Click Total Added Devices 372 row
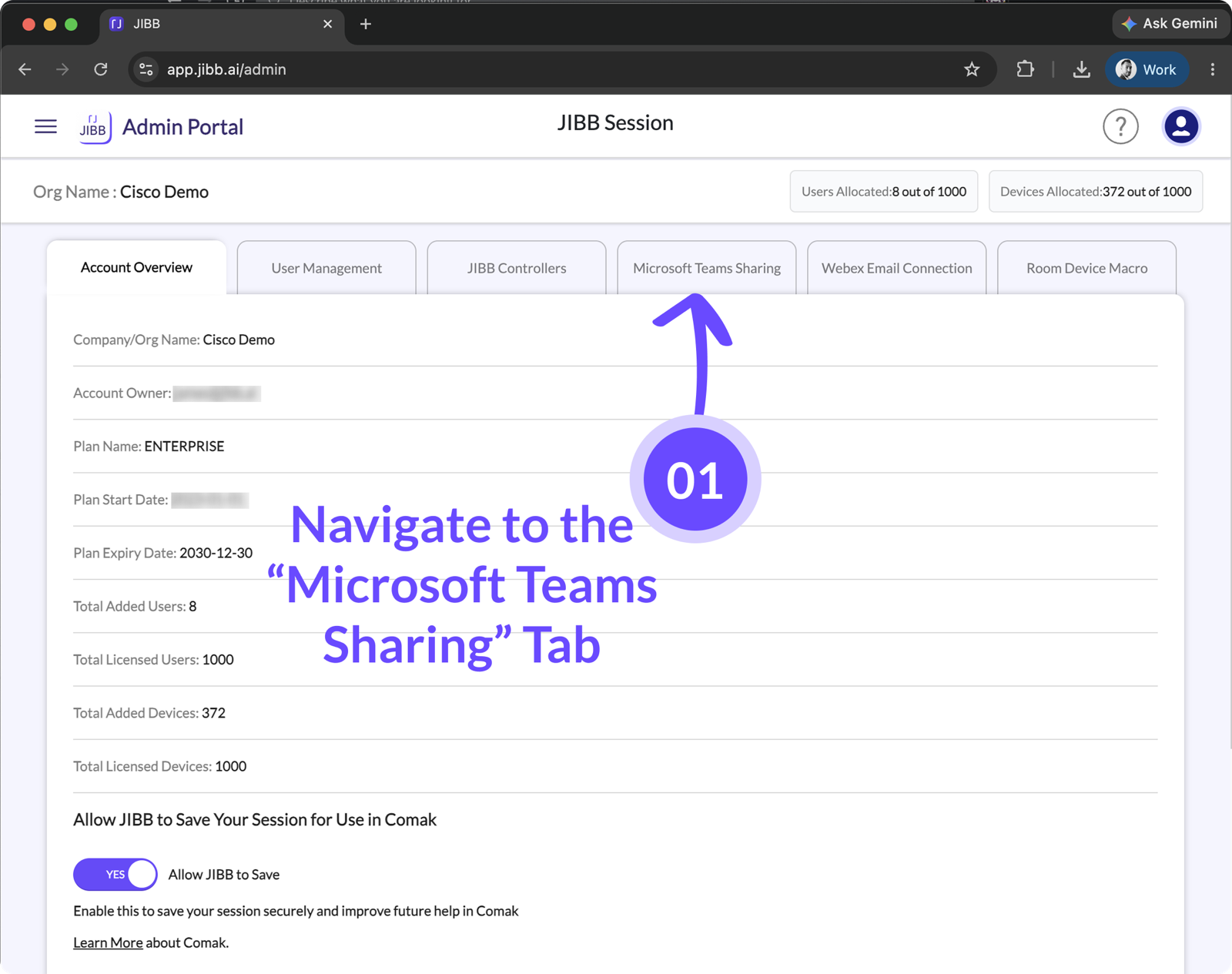The image size is (1232, 974). 615,713
